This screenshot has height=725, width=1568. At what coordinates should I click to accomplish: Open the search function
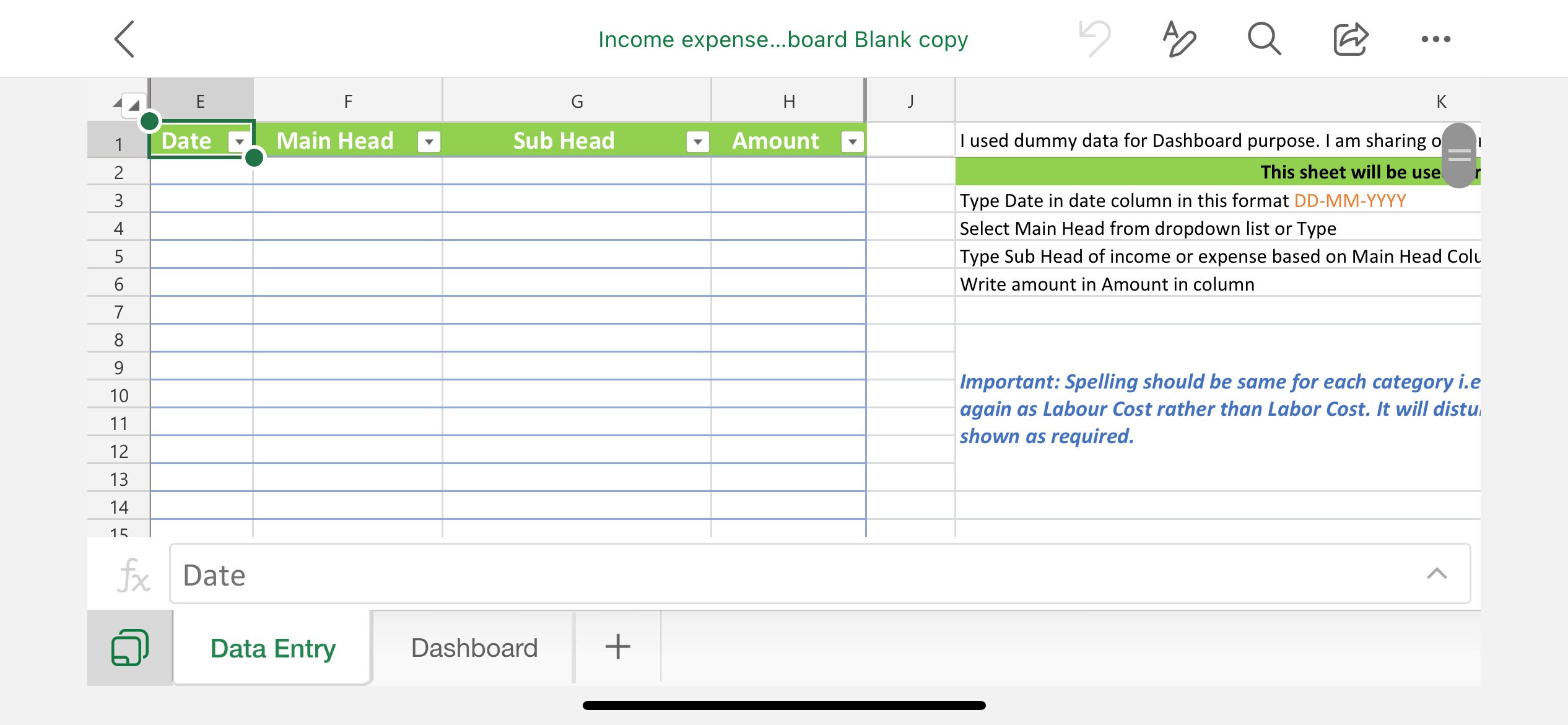click(1262, 38)
